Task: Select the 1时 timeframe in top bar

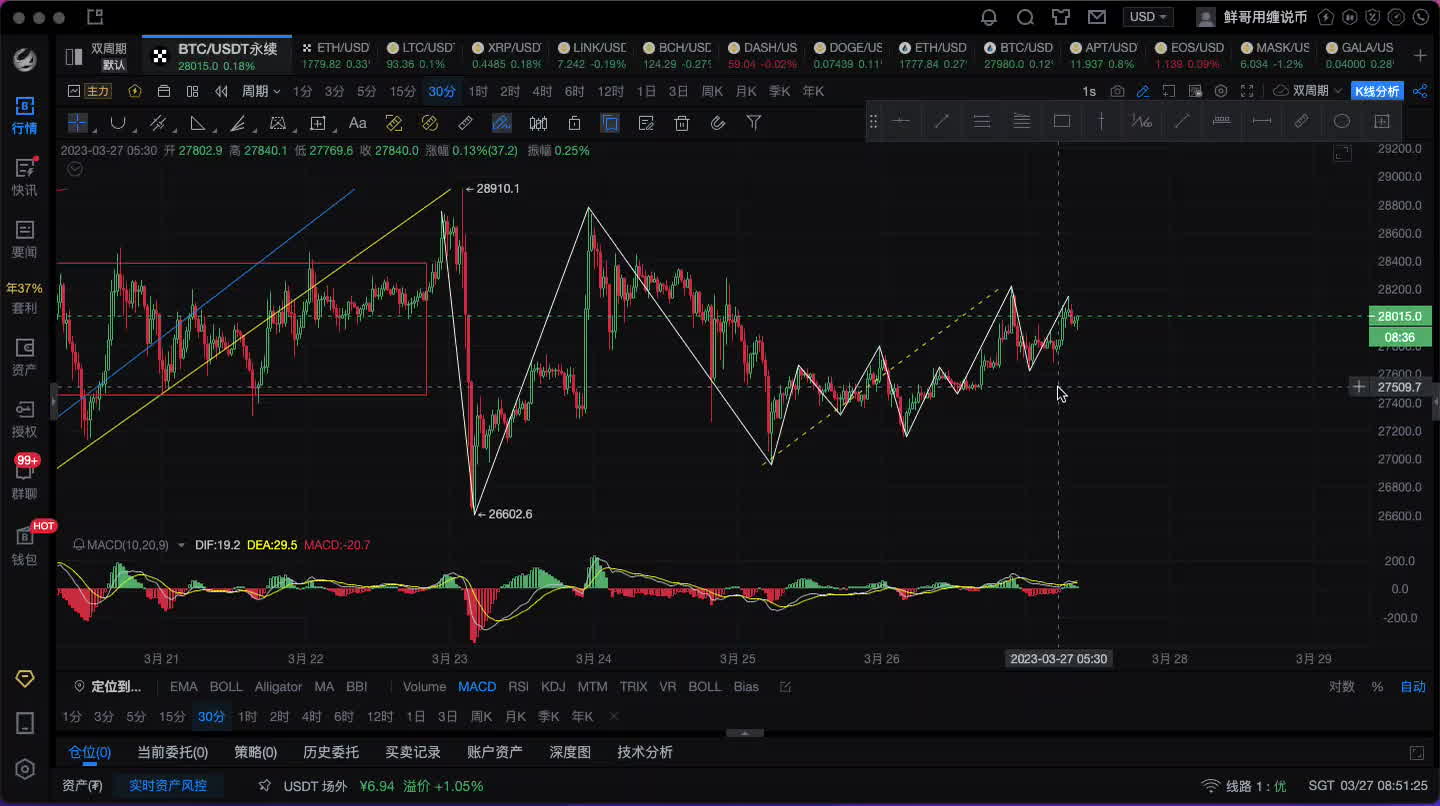Action: pos(478,91)
